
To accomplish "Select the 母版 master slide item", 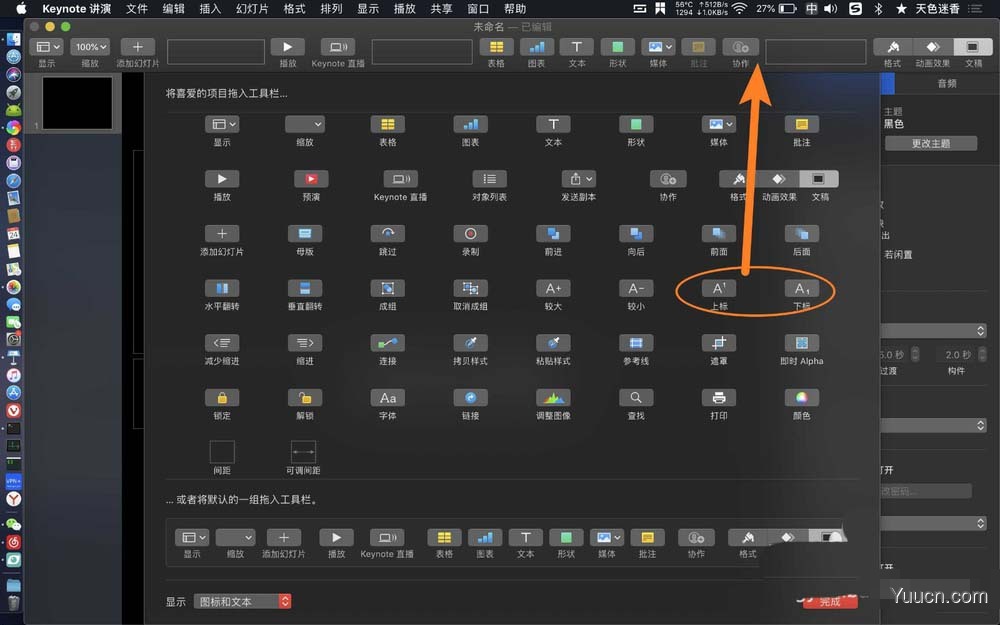I will point(305,234).
